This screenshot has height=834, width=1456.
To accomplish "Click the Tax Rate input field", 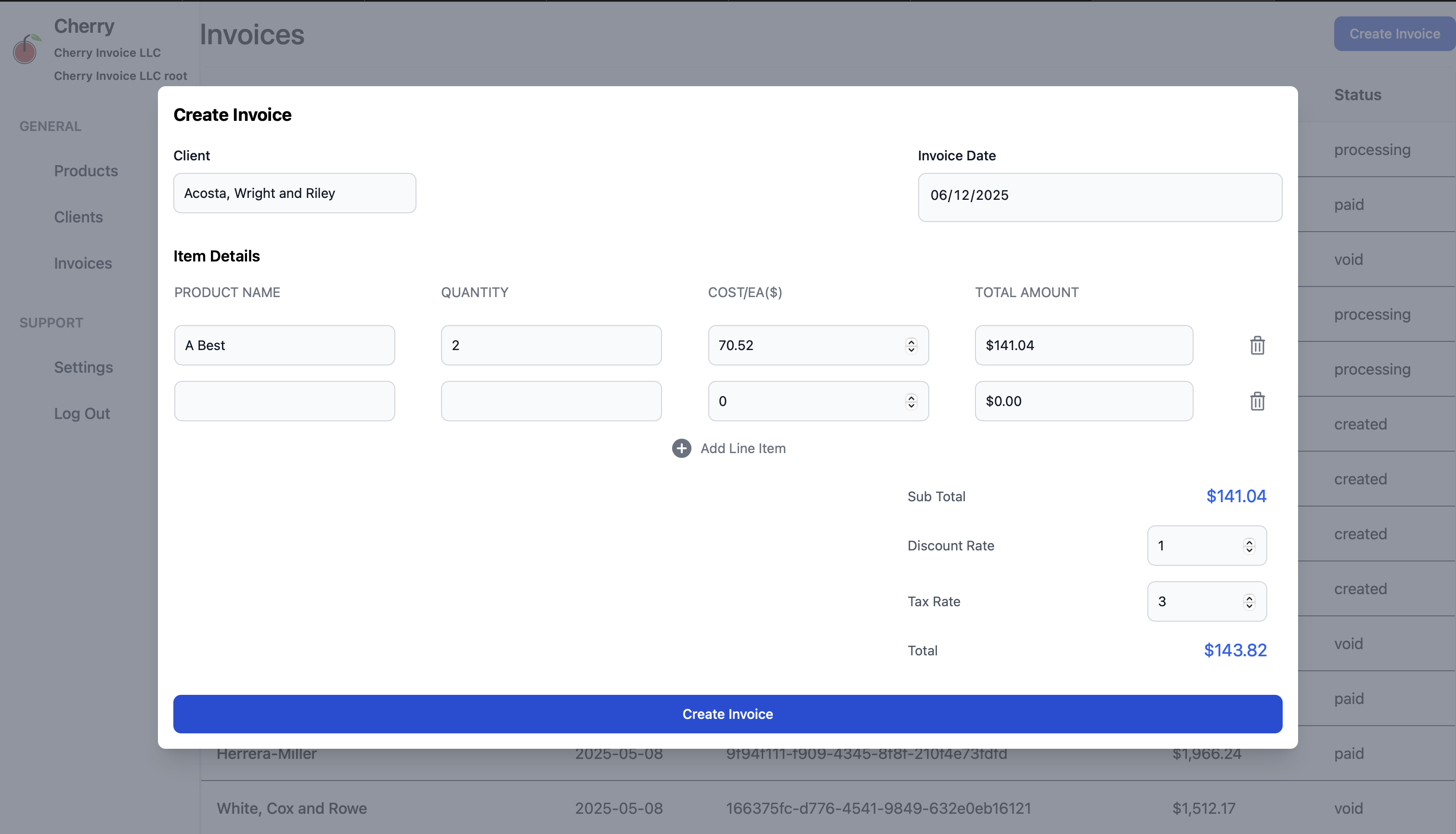I will 1207,601.
